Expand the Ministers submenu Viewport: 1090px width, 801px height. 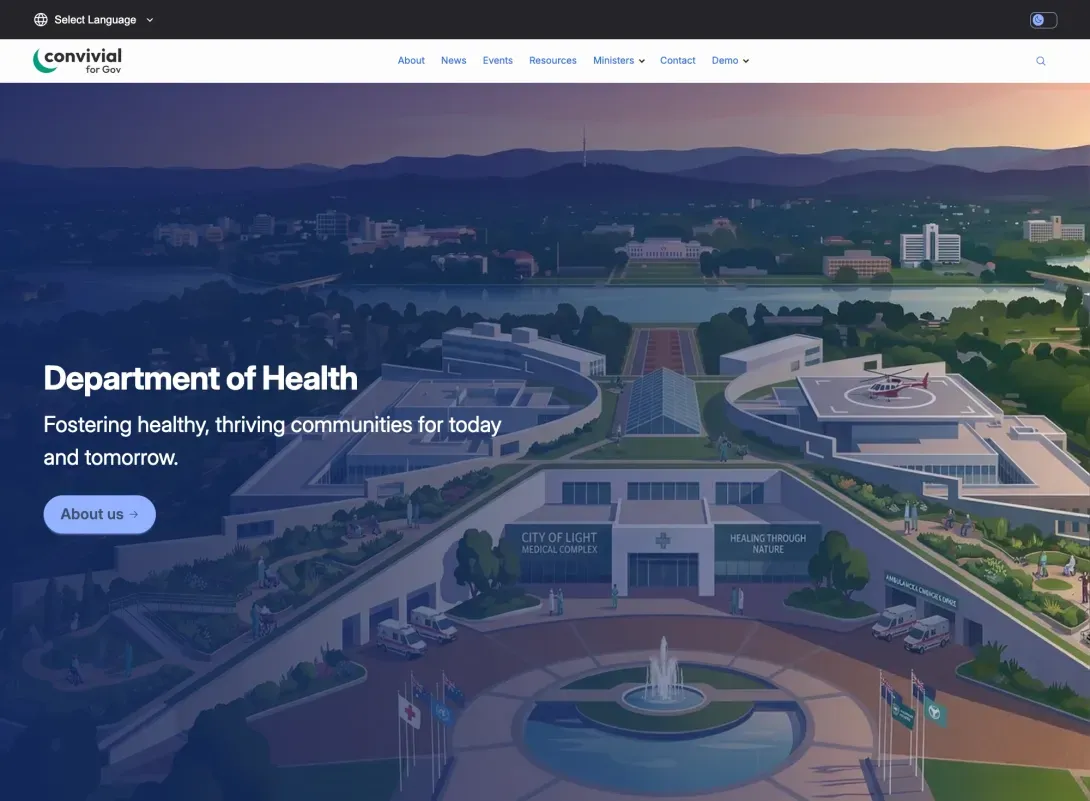click(x=619, y=60)
